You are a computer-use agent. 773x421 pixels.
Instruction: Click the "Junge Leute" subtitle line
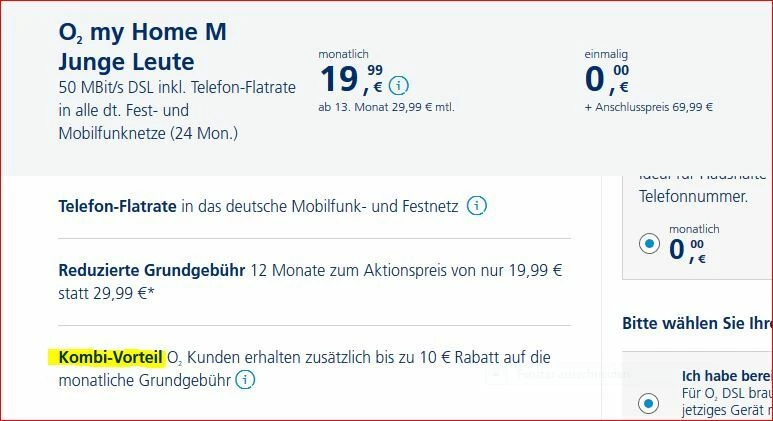point(126,62)
